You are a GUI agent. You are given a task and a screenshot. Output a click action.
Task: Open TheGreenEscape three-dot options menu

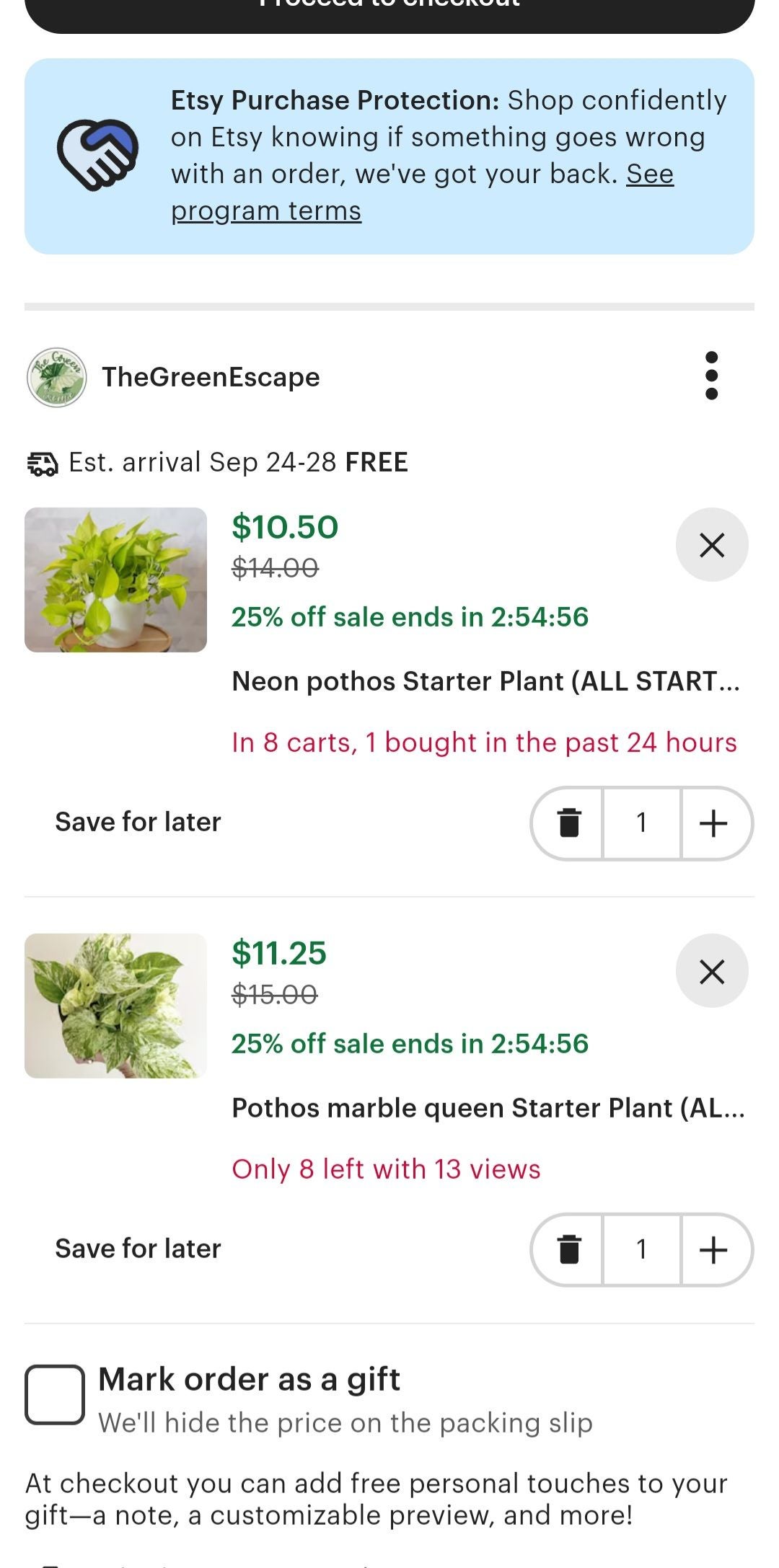coord(711,376)
